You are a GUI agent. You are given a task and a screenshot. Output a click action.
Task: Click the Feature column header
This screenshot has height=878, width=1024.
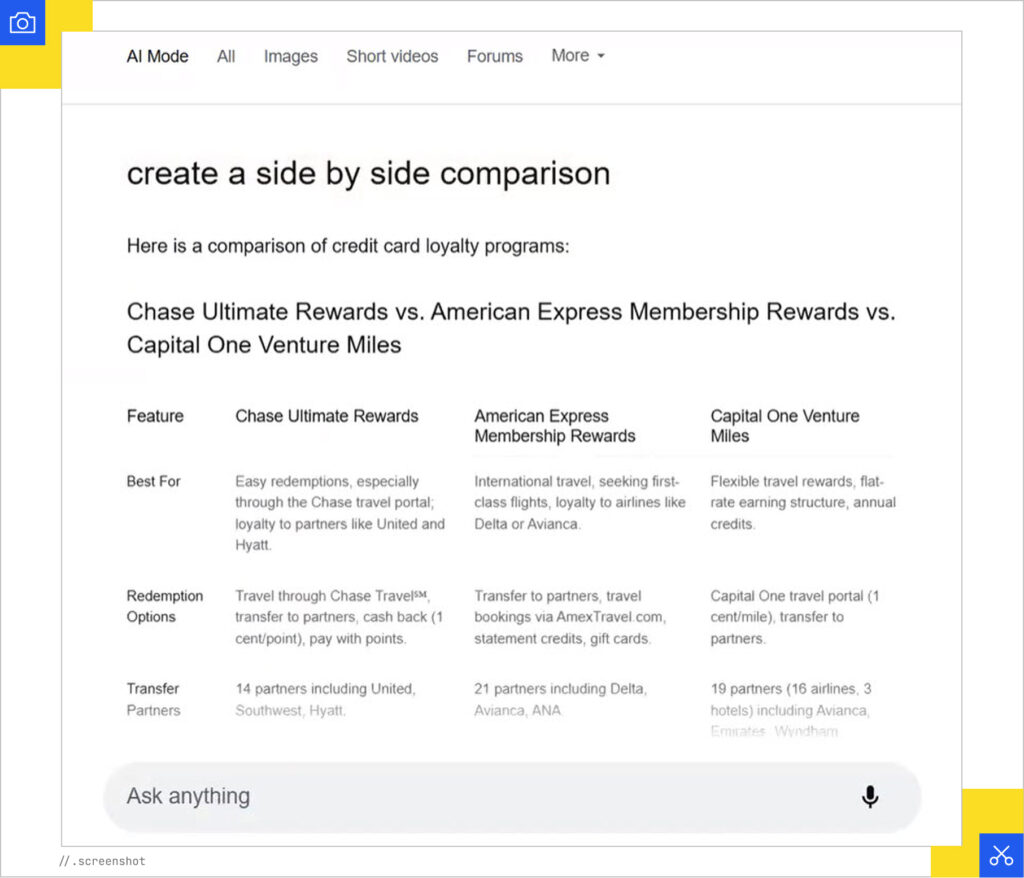tap(155, 416)
